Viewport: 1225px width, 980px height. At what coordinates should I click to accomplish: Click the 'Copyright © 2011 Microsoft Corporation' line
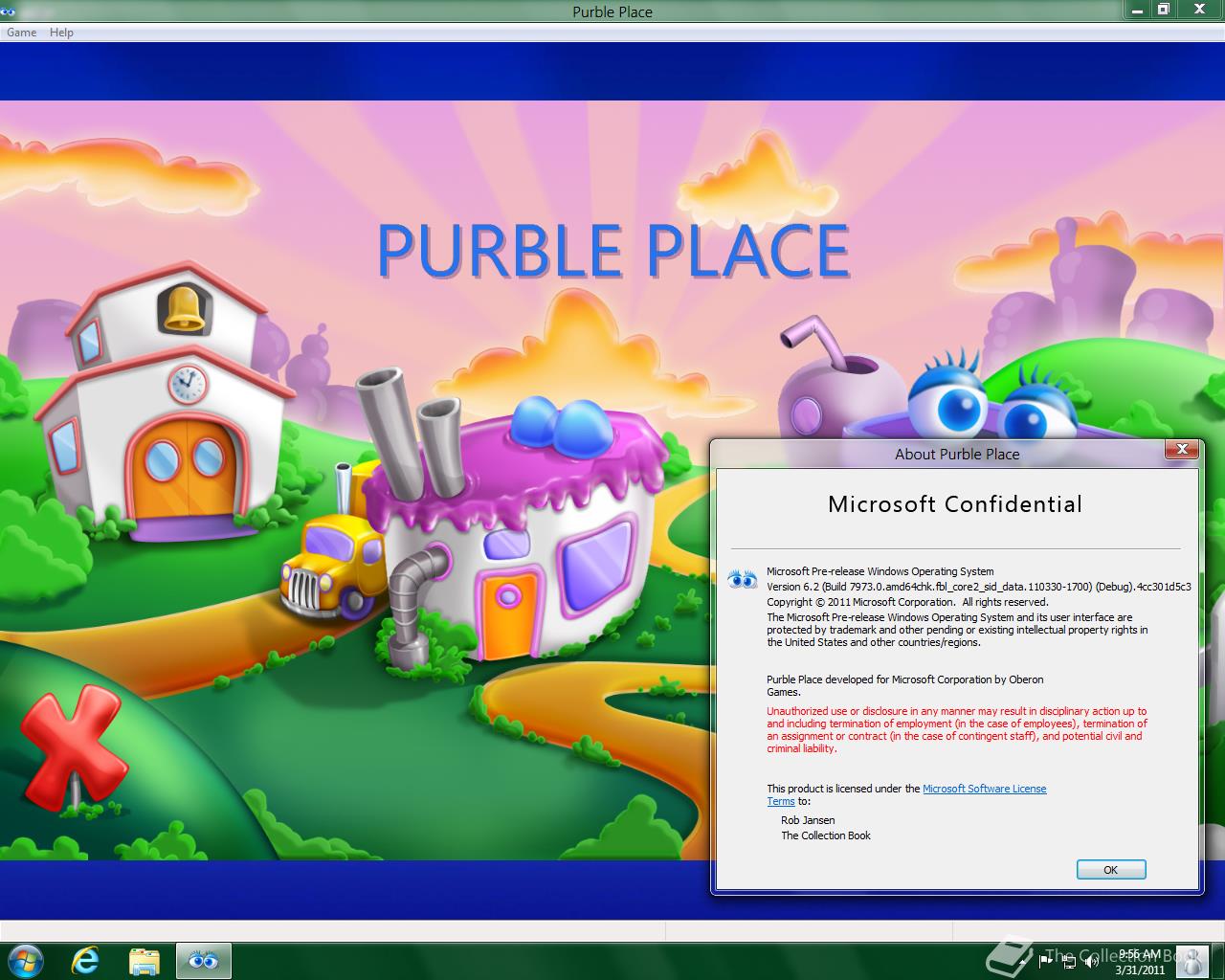tap(907, 602)
